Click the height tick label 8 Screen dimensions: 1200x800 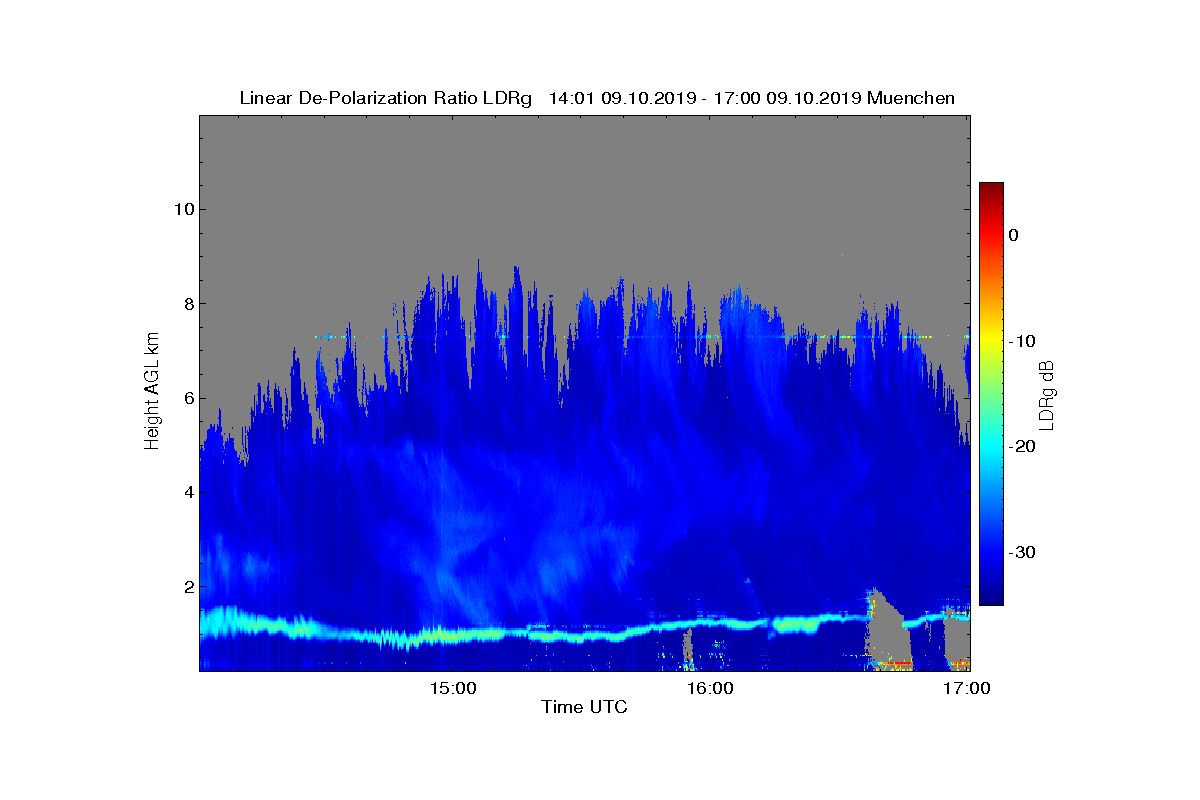[187, 303]
